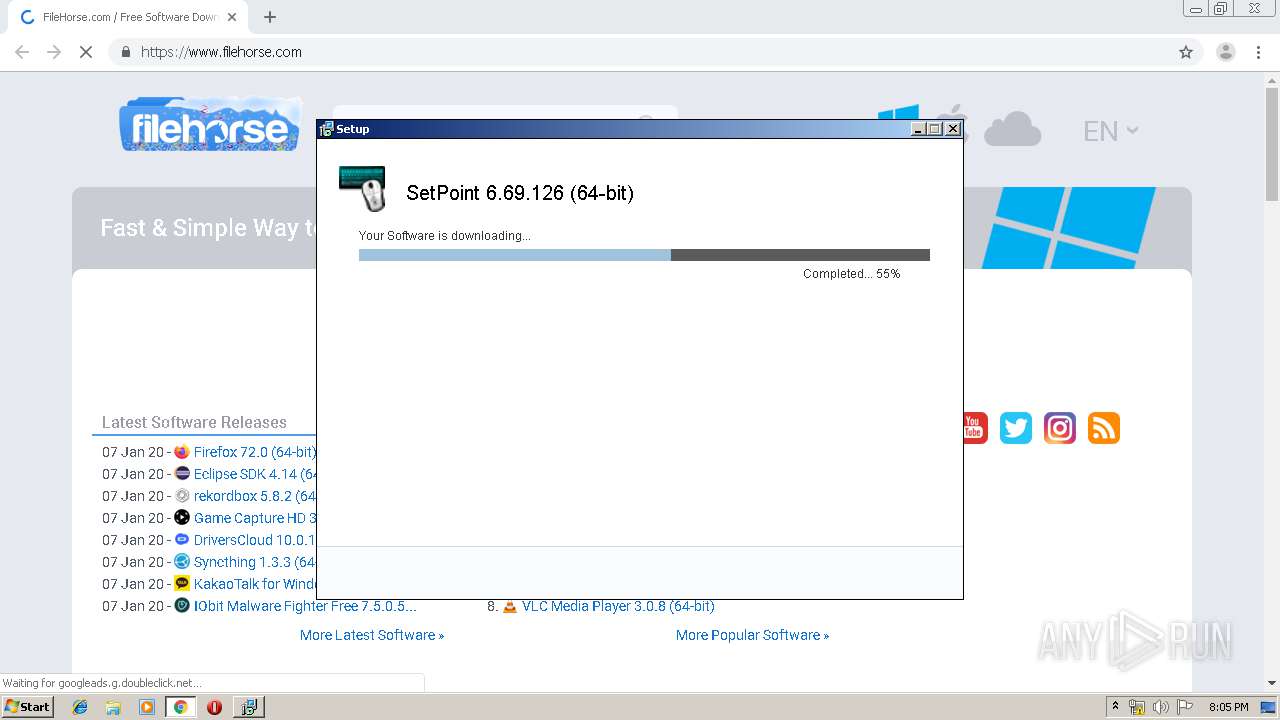Image resolution: width=1280 pixels, height=720 pixels.
Task: Open Internet Explorer from the taskbar
Action: click(x=80, y=707)
